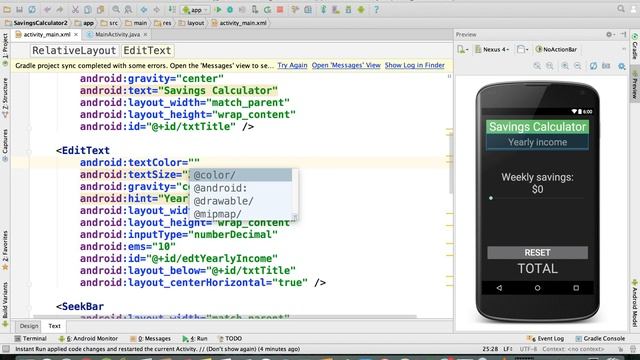The width and height of the screenshot is (640, 360).
Task: Close the MainActivity.java tab
Action: tap(145, 35)
